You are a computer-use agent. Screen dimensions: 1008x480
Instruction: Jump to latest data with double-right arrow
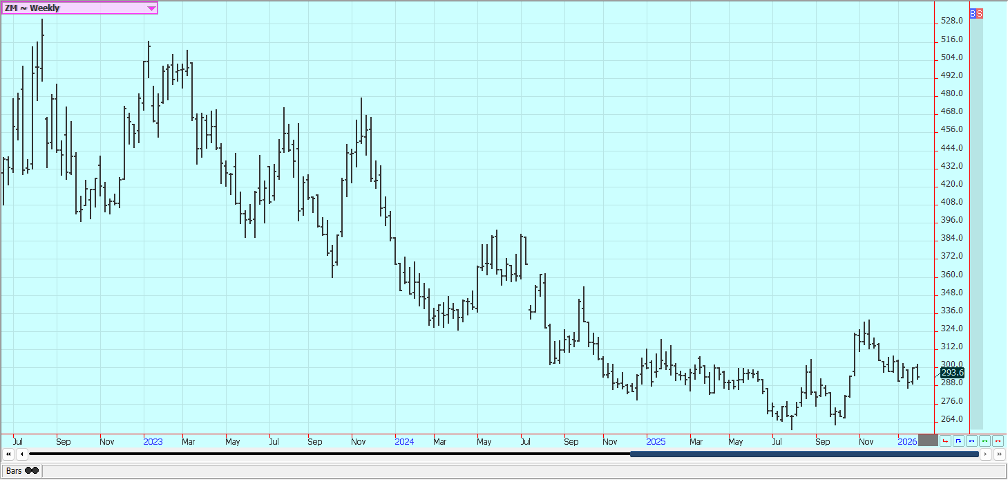point(999,454)
